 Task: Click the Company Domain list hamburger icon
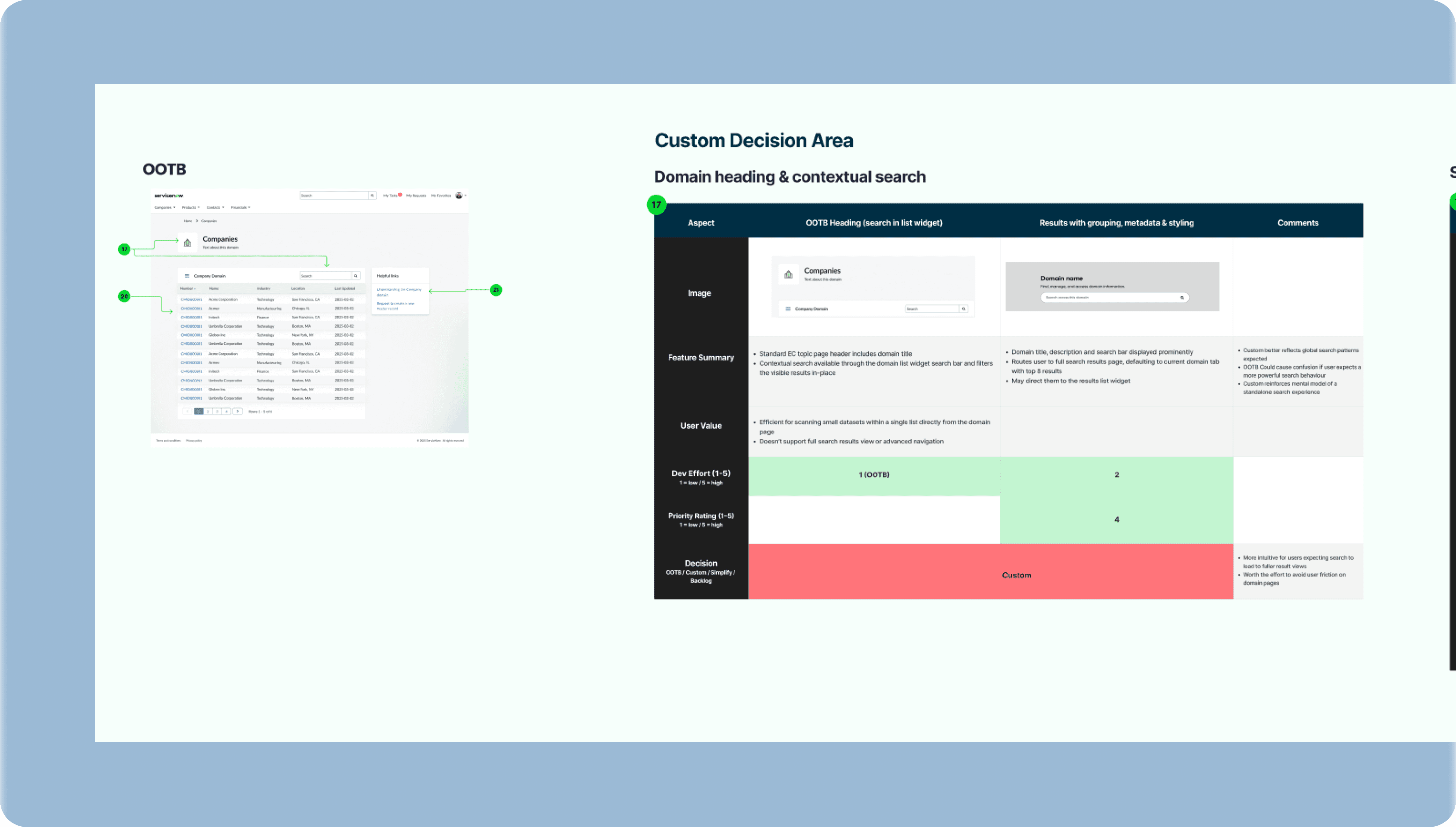coord(187,275)
